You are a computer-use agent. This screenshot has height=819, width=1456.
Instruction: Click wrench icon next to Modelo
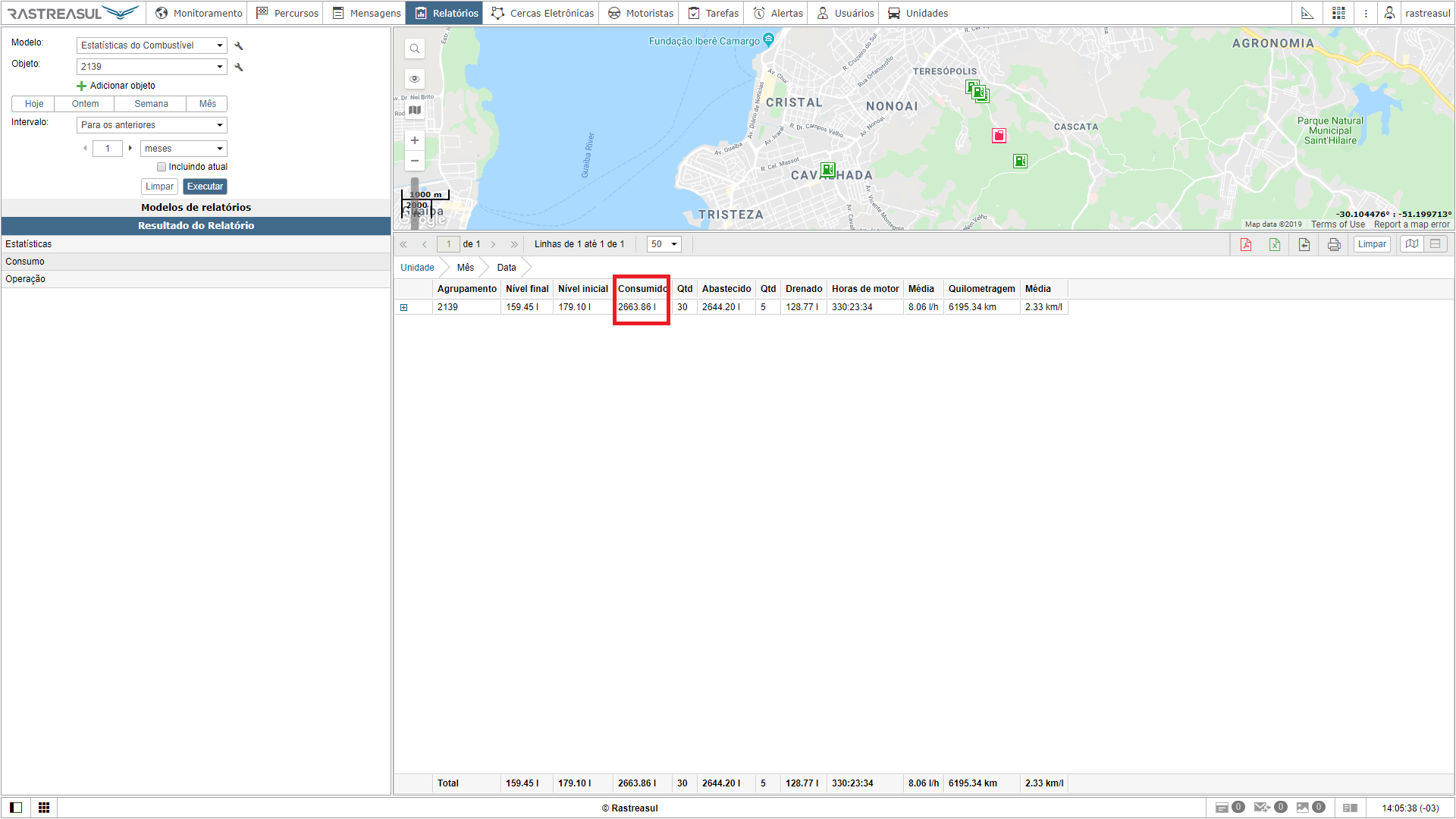click(x=239, y=45)
